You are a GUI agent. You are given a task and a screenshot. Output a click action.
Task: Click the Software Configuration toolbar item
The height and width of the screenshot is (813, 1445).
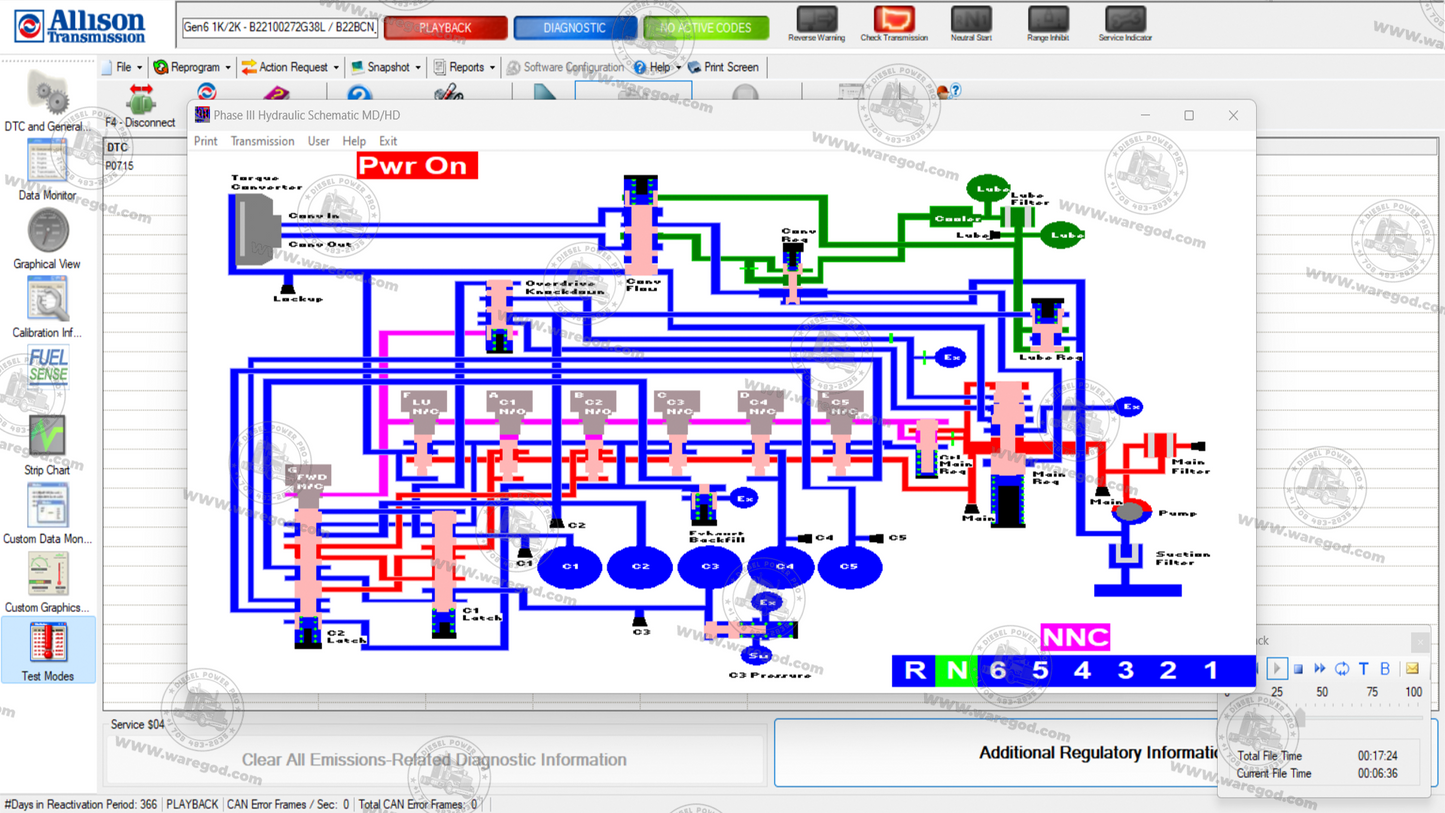click(565, 67)
